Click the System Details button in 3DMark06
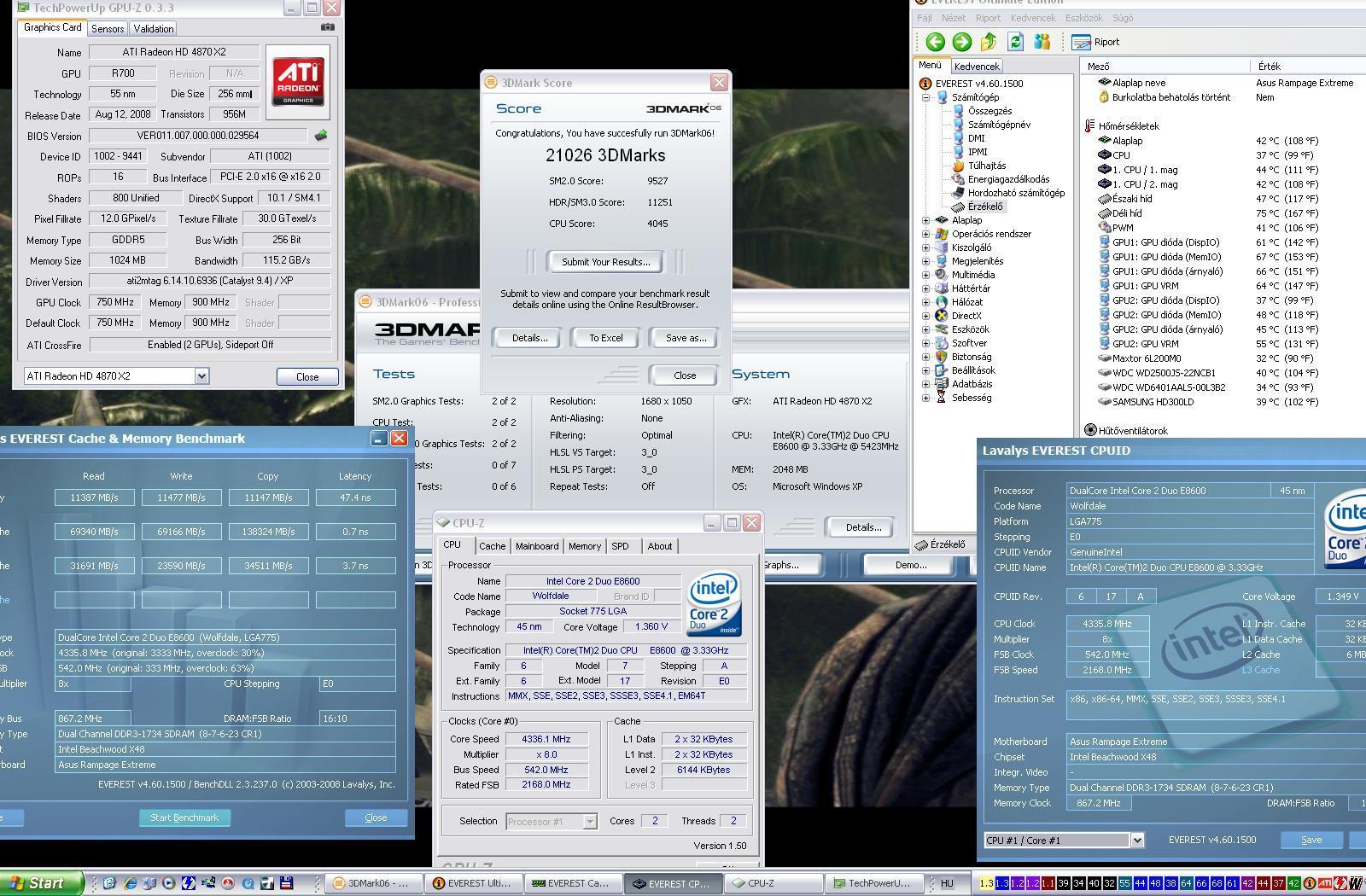Screen dimensions: 1366x896 pyautogui.click(x=863, y=527)
